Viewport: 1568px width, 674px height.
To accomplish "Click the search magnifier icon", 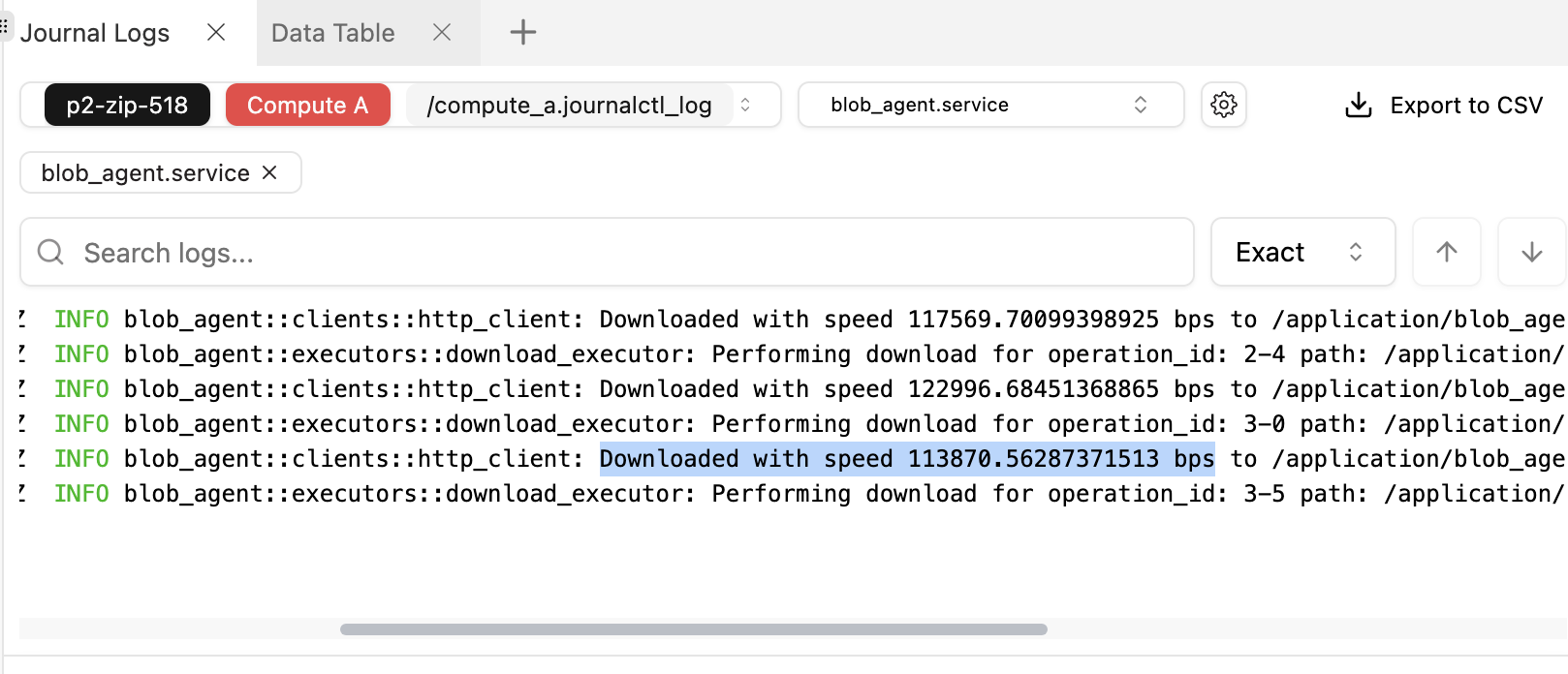I will (x=50, y=253).
